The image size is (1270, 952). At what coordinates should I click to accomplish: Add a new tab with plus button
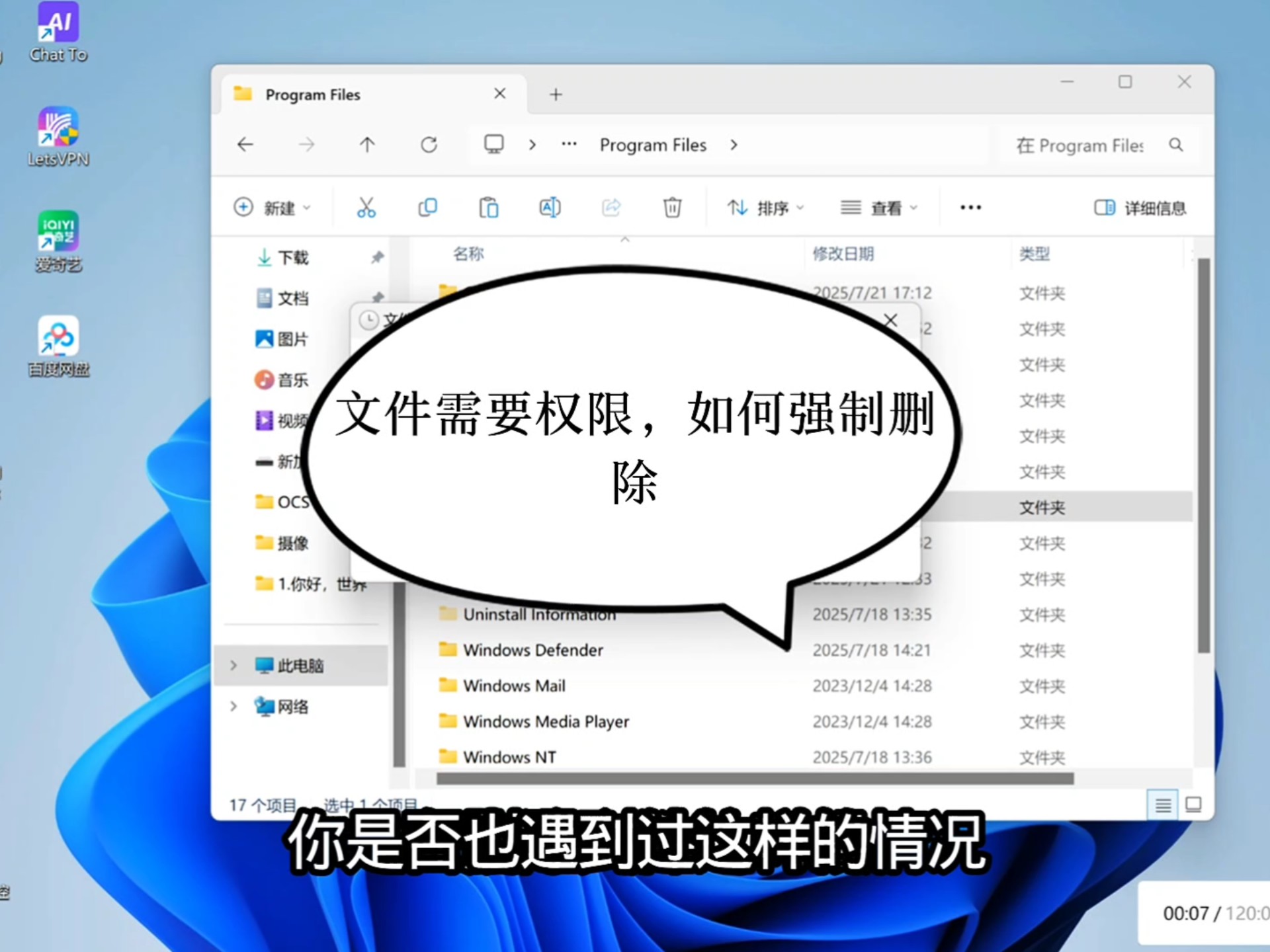pyautogui.click(x=556, y=95)
